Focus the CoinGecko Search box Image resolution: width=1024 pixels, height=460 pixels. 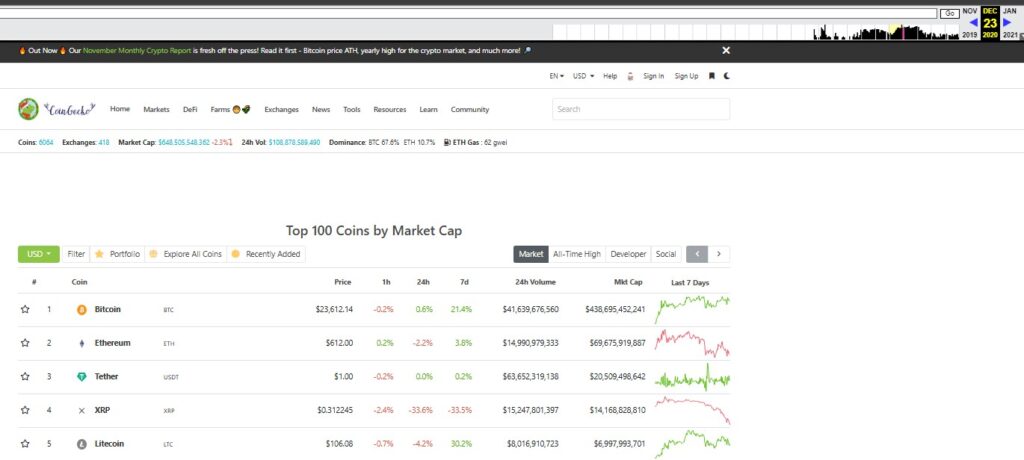point(641,109)
